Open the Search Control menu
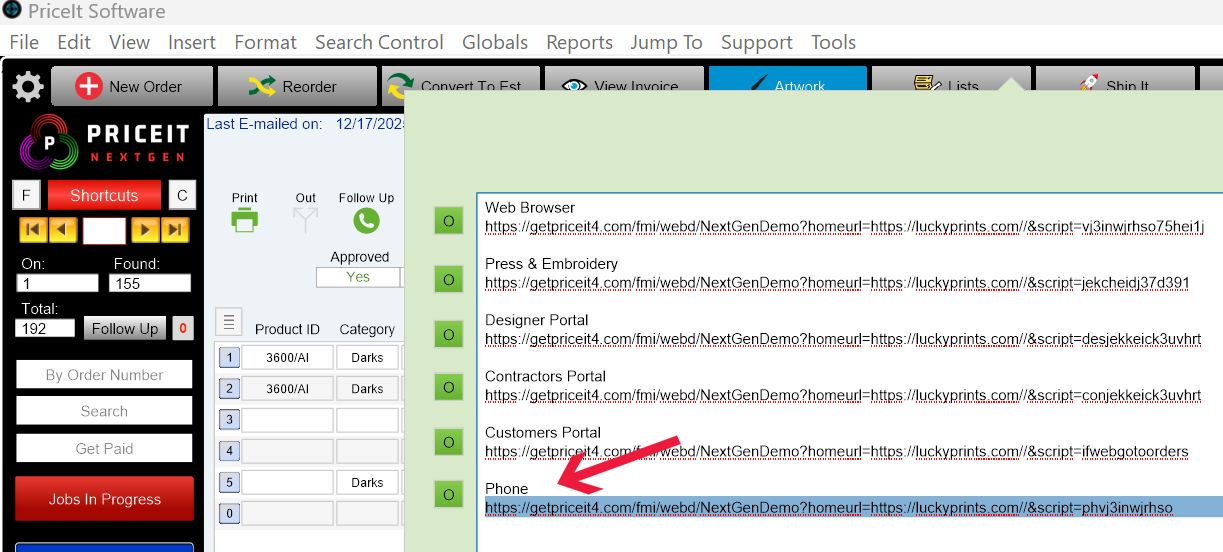1223x552 pixels. pos(379,42)
